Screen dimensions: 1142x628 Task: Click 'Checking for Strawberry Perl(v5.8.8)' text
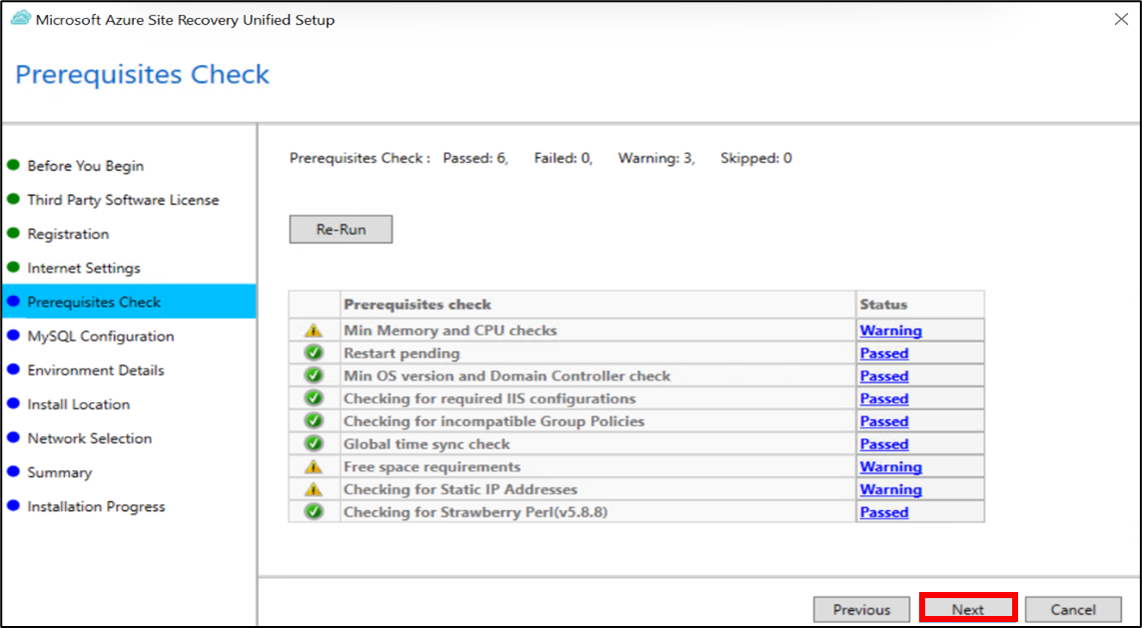pos(476,512)
